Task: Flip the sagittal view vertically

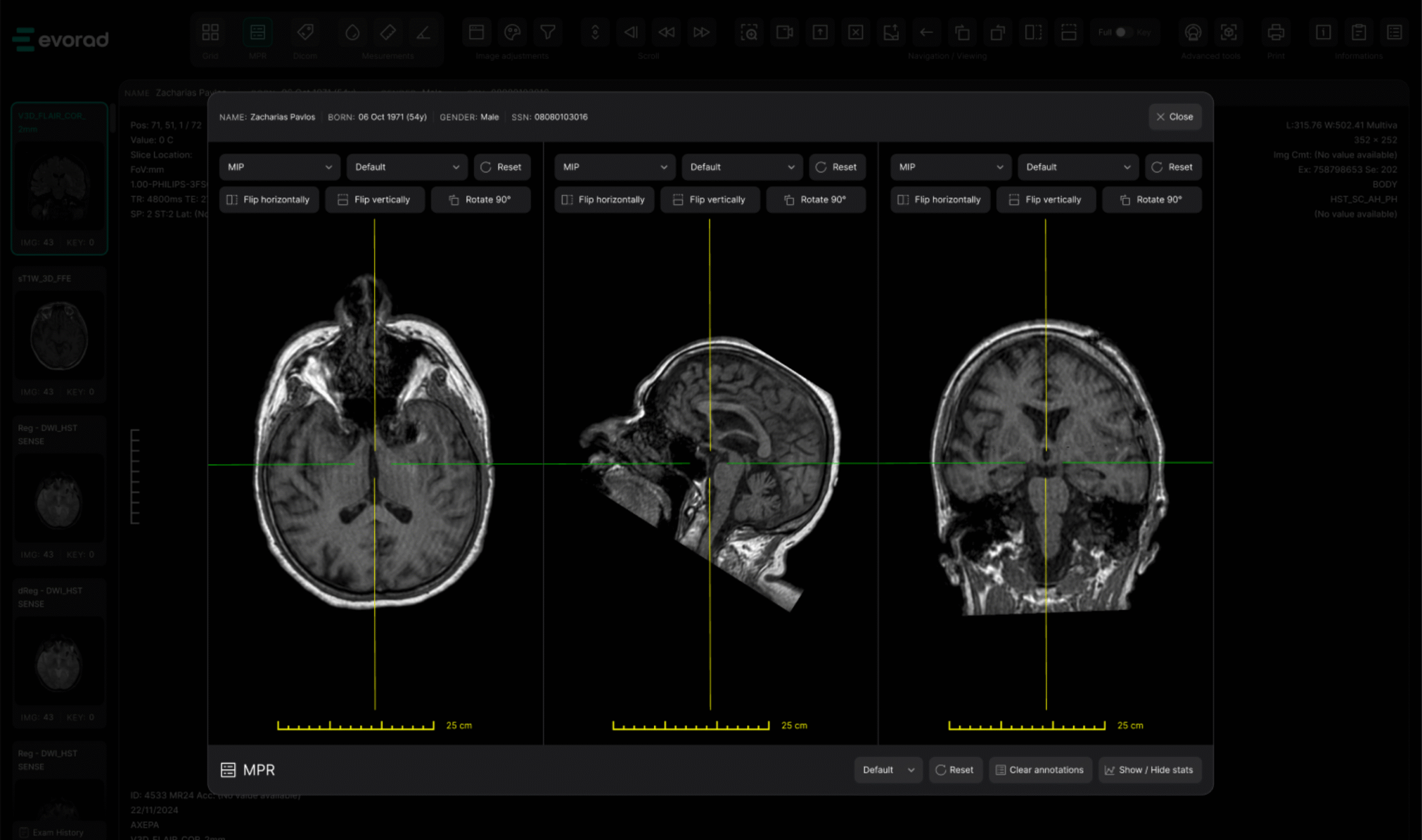Action: point(709,199)
